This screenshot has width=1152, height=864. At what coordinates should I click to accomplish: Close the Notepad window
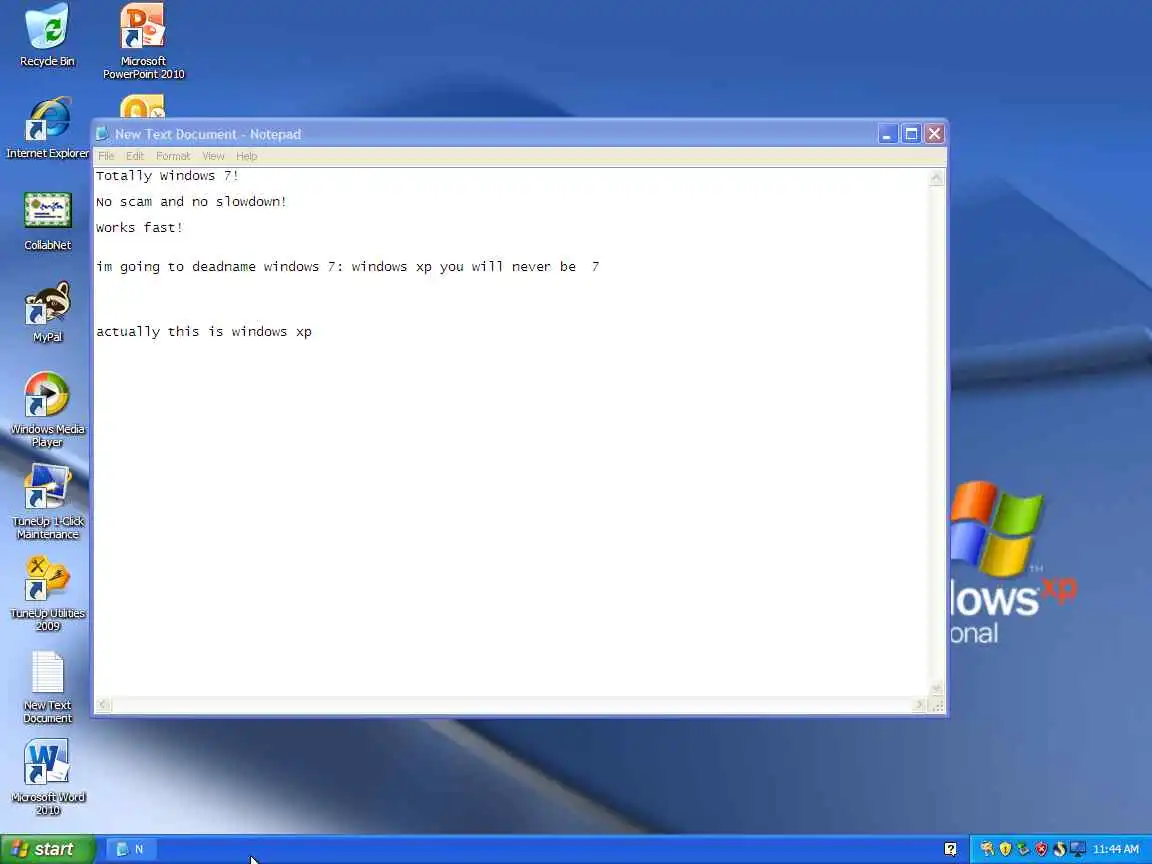[935, 134]
